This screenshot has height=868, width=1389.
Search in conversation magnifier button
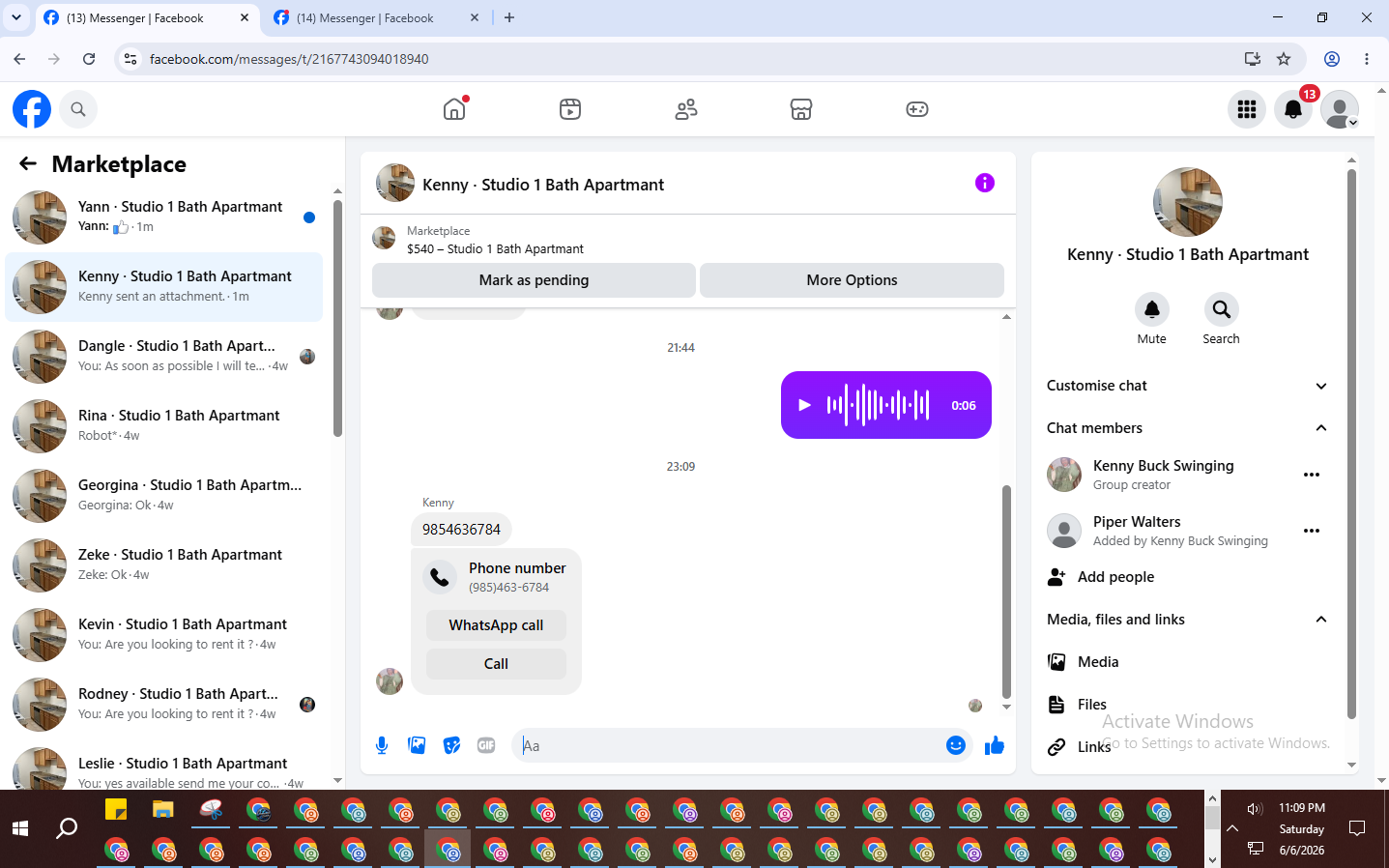click(1222, 309)
